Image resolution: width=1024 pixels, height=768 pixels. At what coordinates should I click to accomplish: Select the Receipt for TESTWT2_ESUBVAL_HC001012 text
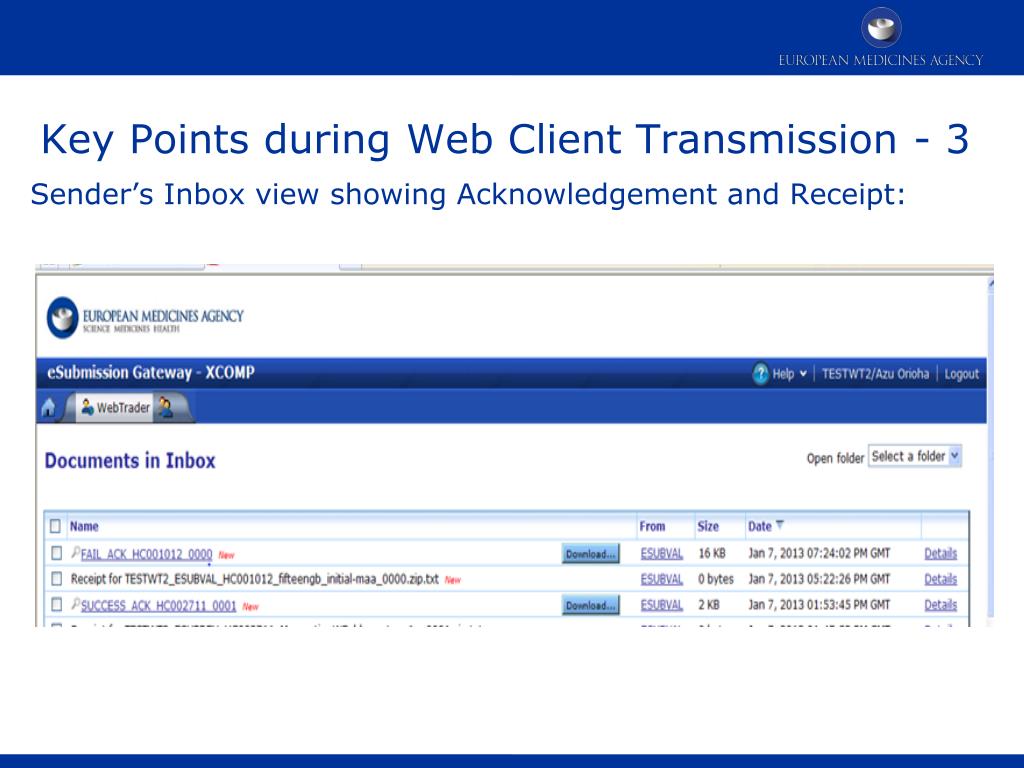tap(255, 579)
